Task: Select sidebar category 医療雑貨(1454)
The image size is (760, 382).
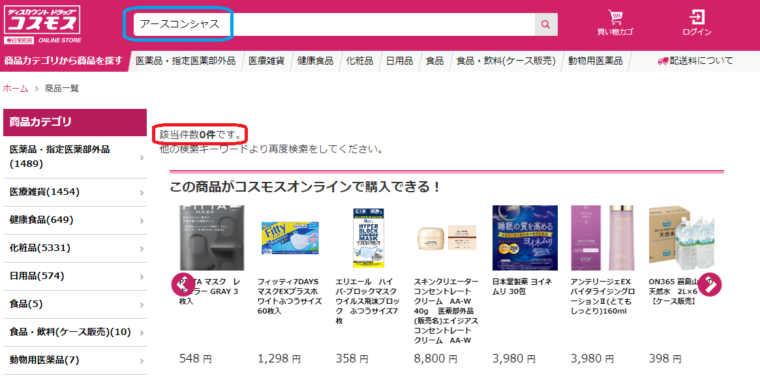Action: (75, 192)
